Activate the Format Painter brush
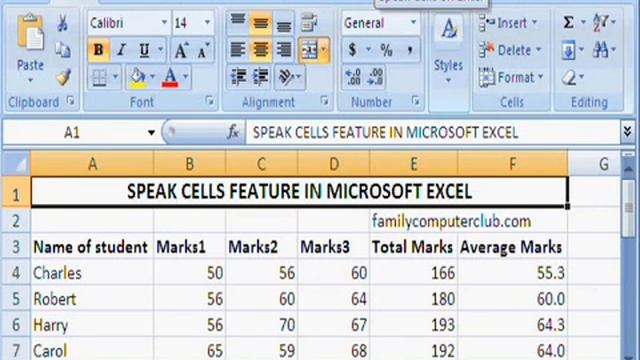Screen dimensions: 640x360 (63, 77)
